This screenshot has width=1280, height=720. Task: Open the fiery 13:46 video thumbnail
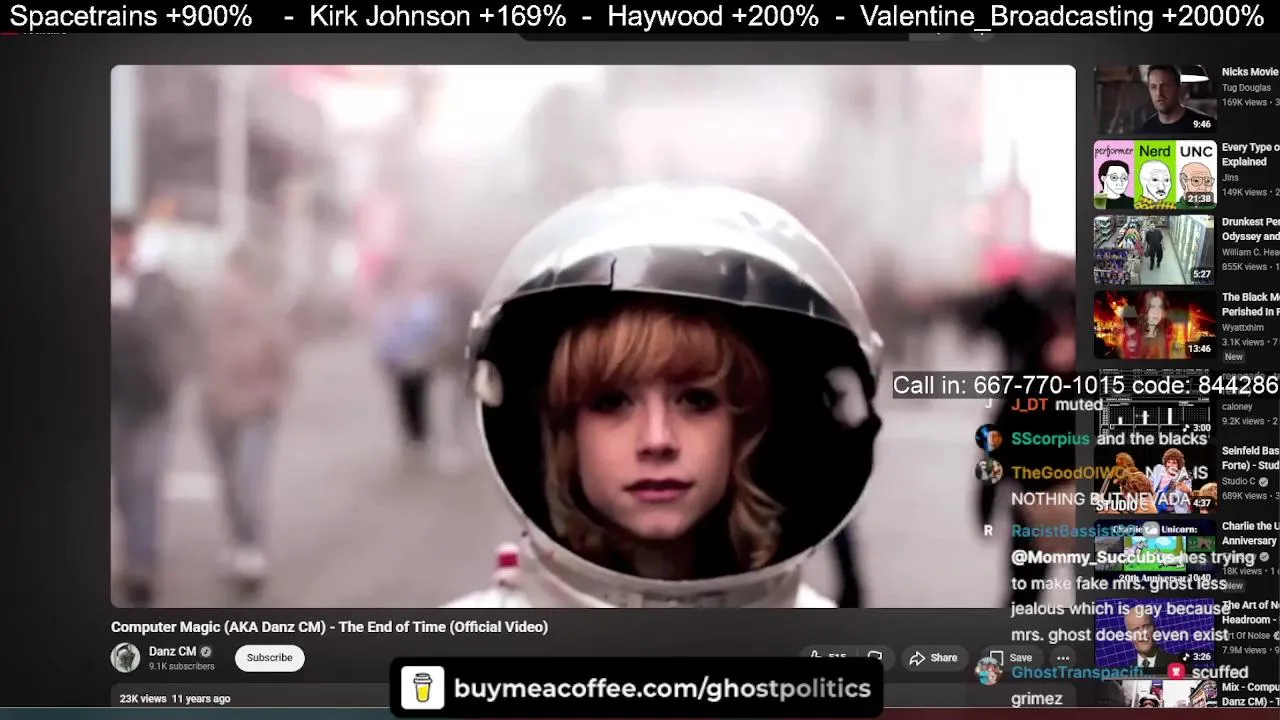pyautogui.click(x=1154, y=324)
